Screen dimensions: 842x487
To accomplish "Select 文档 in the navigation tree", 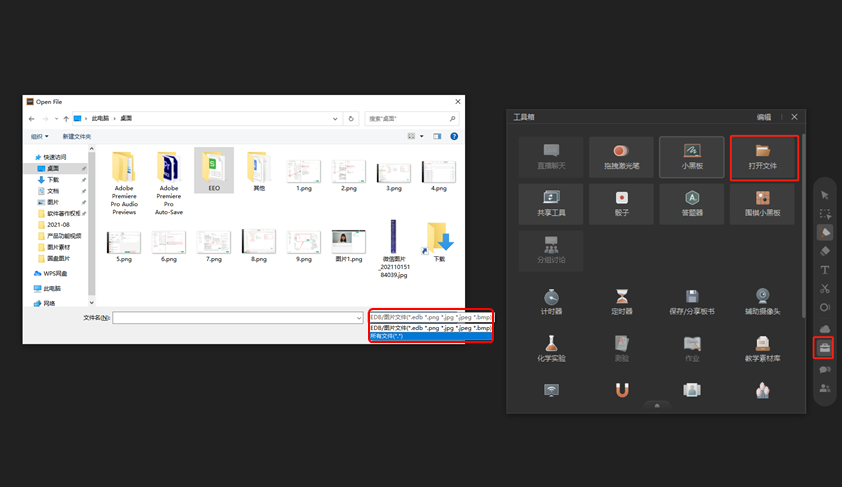I will tap(53, 191).
